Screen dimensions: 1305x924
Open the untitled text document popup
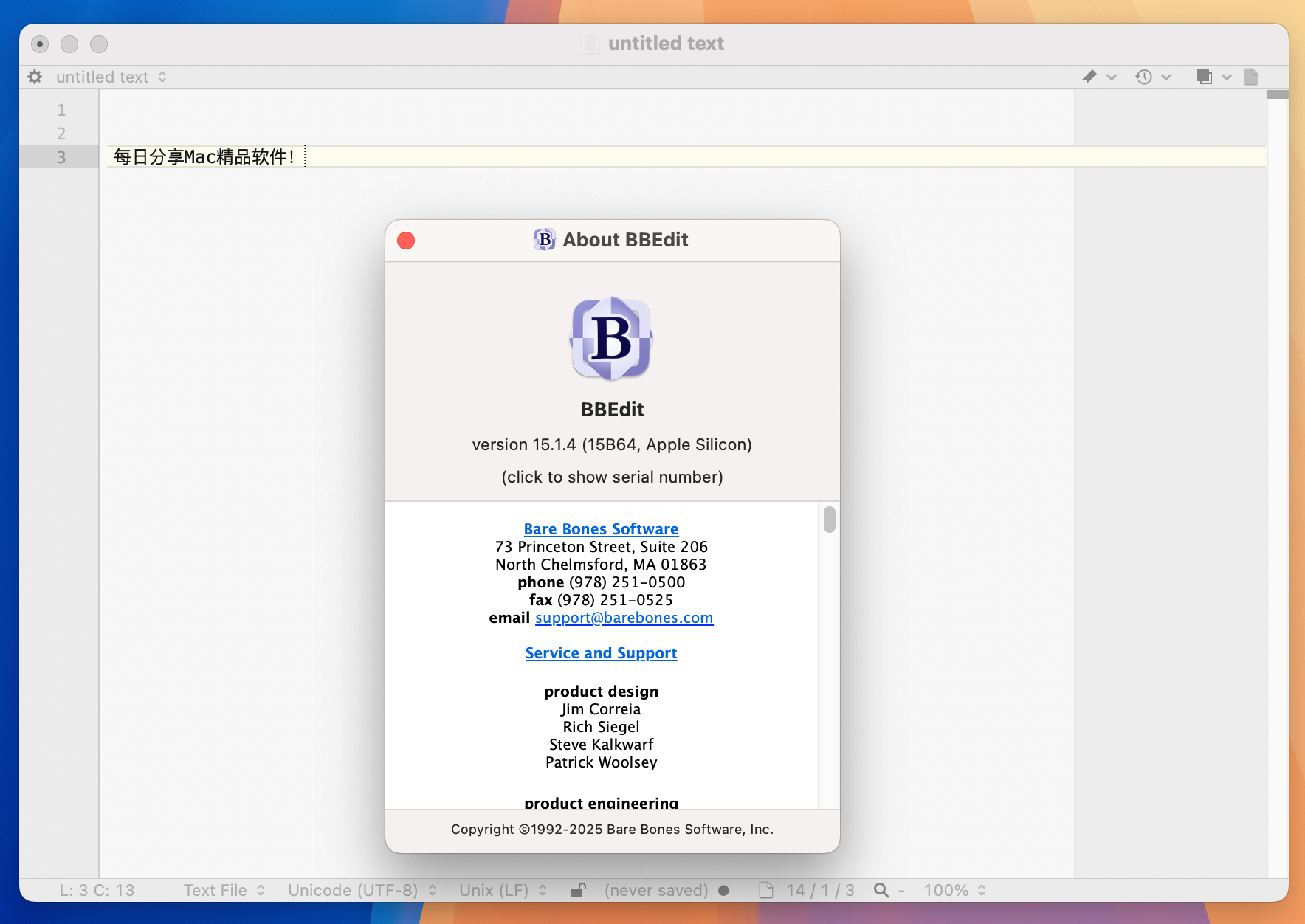click(111, 77)
